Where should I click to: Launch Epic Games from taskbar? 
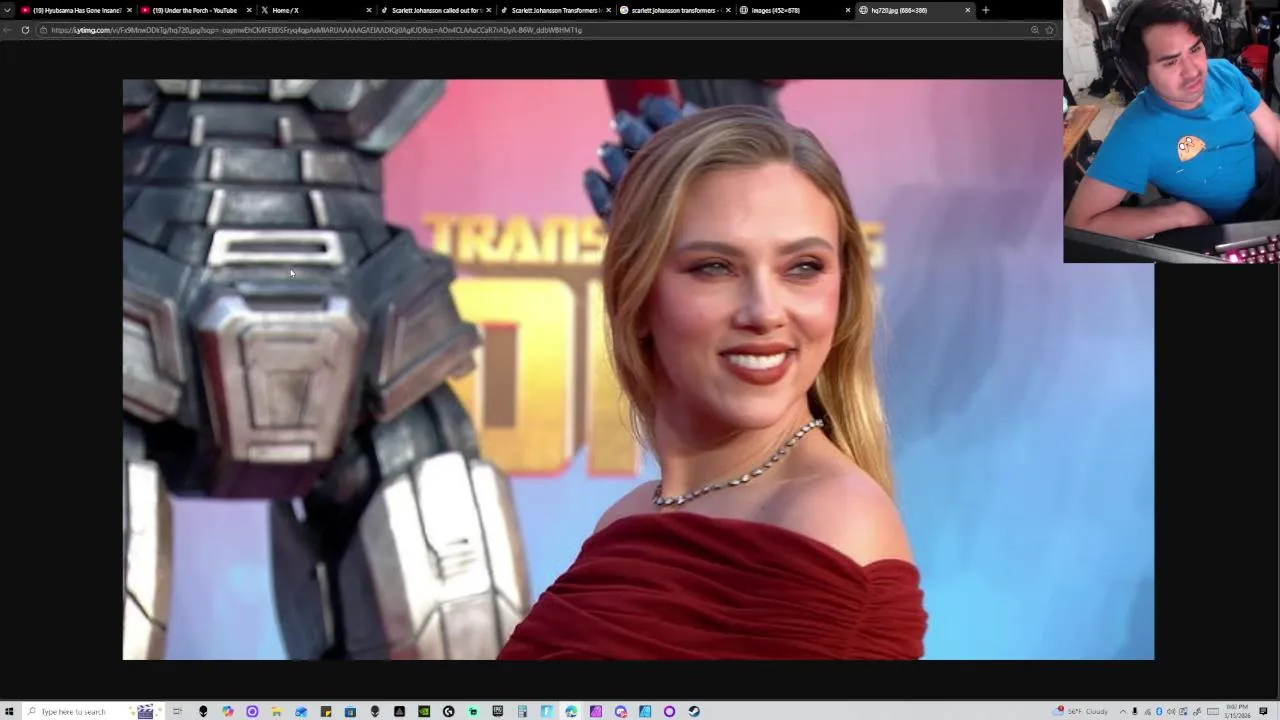click(x=497, y=711)
